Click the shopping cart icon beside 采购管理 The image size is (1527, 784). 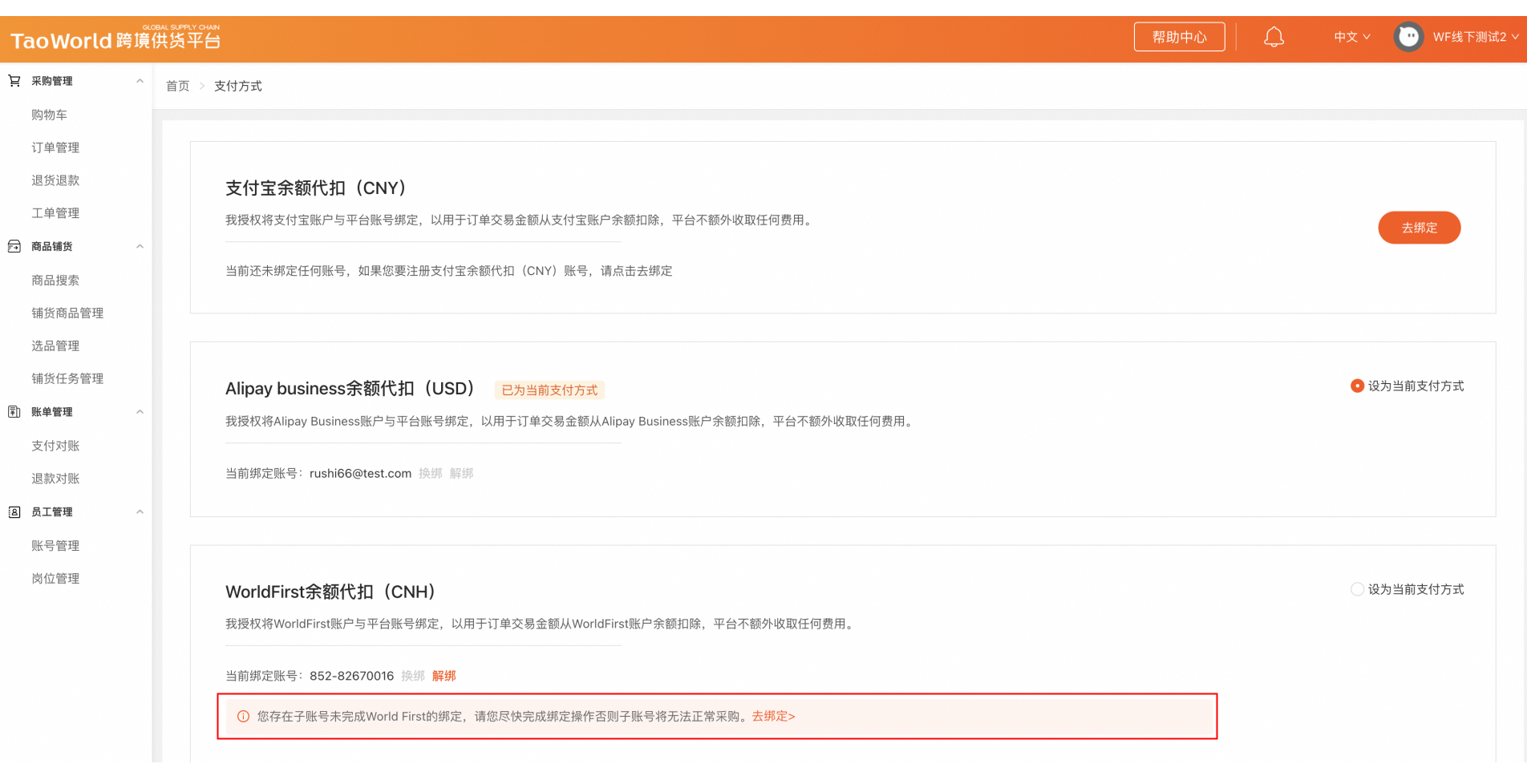(14, 80)
